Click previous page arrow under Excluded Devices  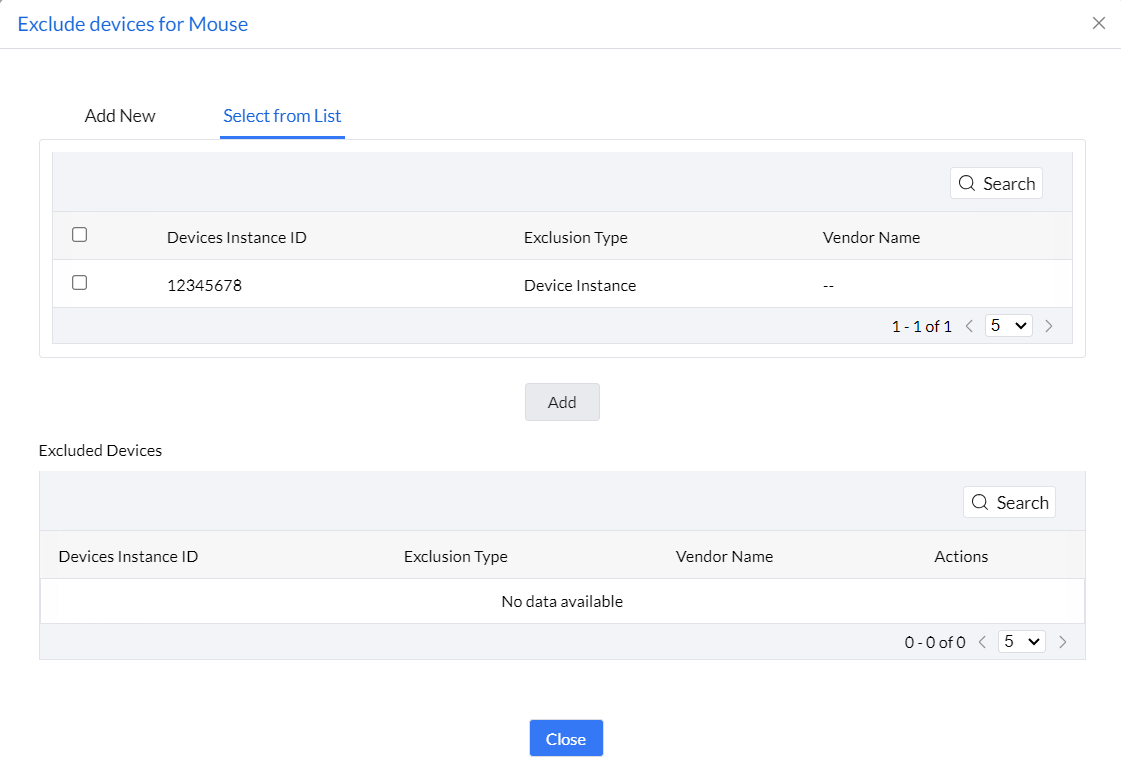pos(982,642)
